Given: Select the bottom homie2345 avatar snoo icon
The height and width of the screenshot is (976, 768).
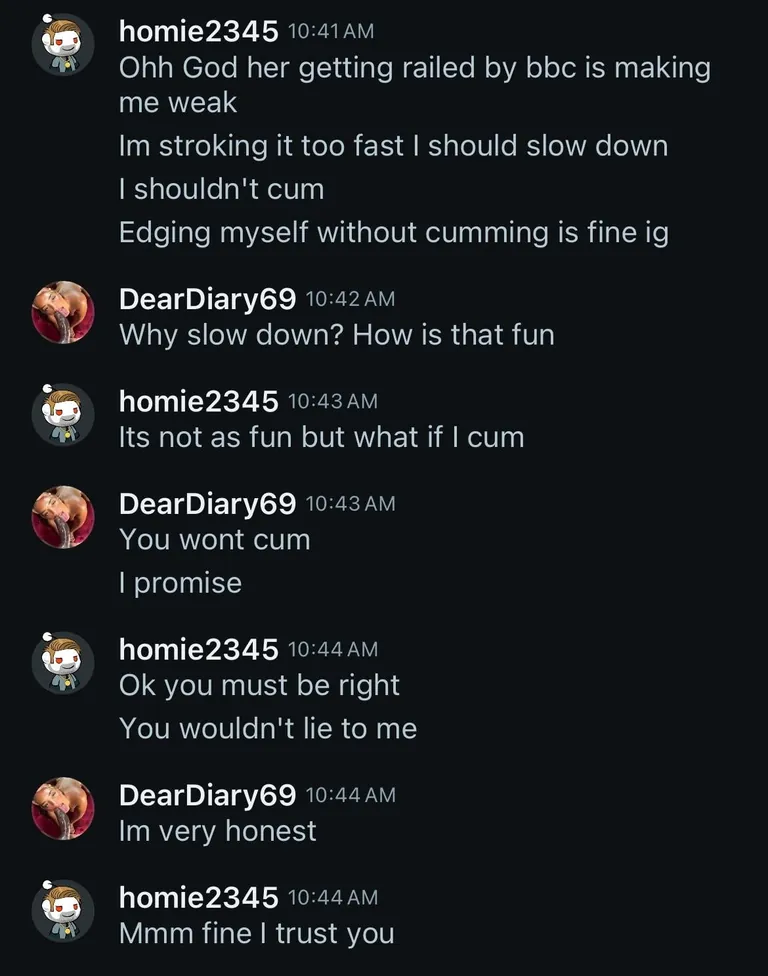Looking at the screenshot, I should tap(63, 910).
